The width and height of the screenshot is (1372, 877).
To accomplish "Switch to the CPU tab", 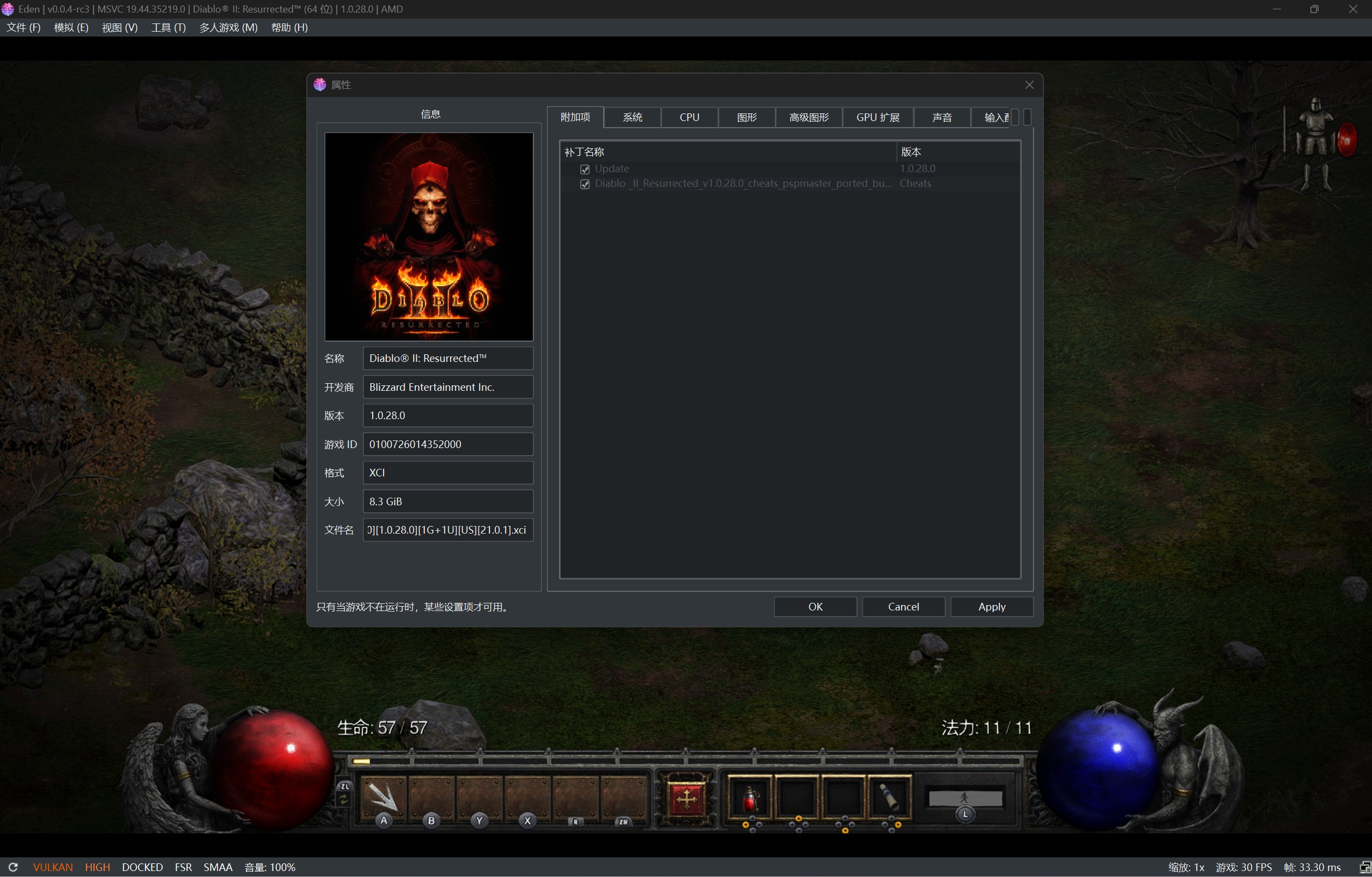I will [x=689, y=117].
